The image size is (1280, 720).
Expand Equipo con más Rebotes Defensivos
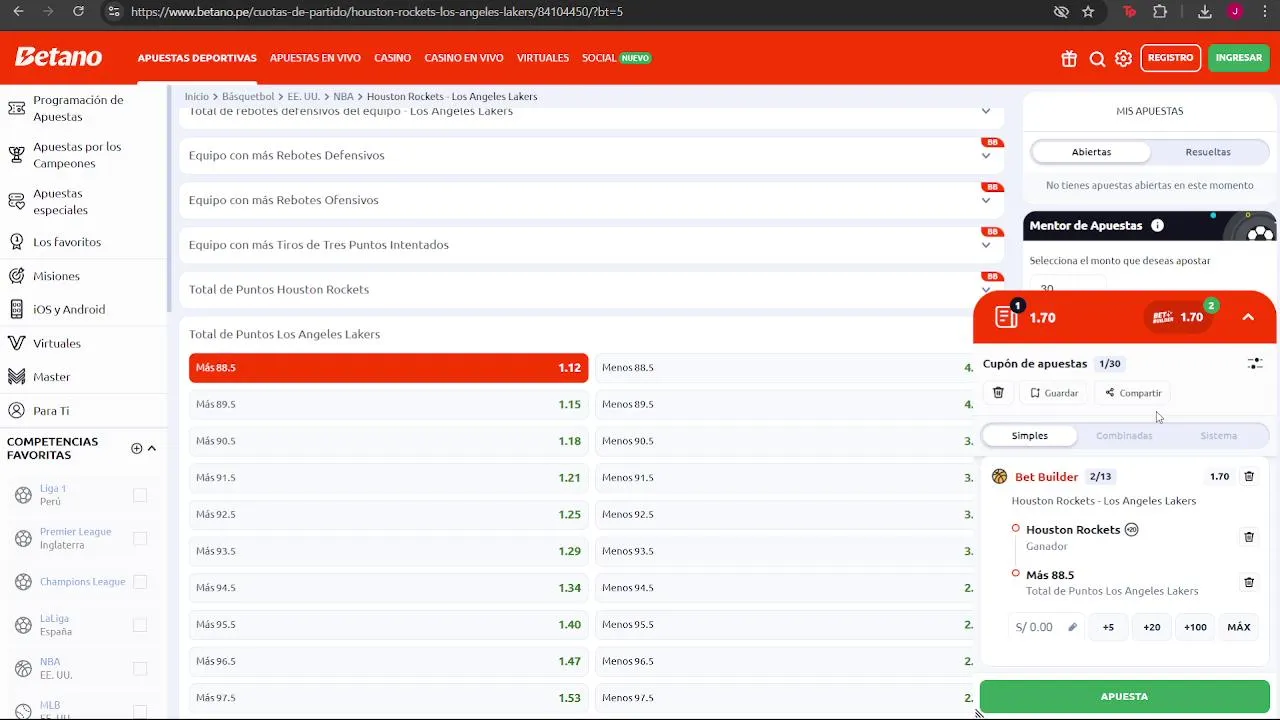pos(591,155)
